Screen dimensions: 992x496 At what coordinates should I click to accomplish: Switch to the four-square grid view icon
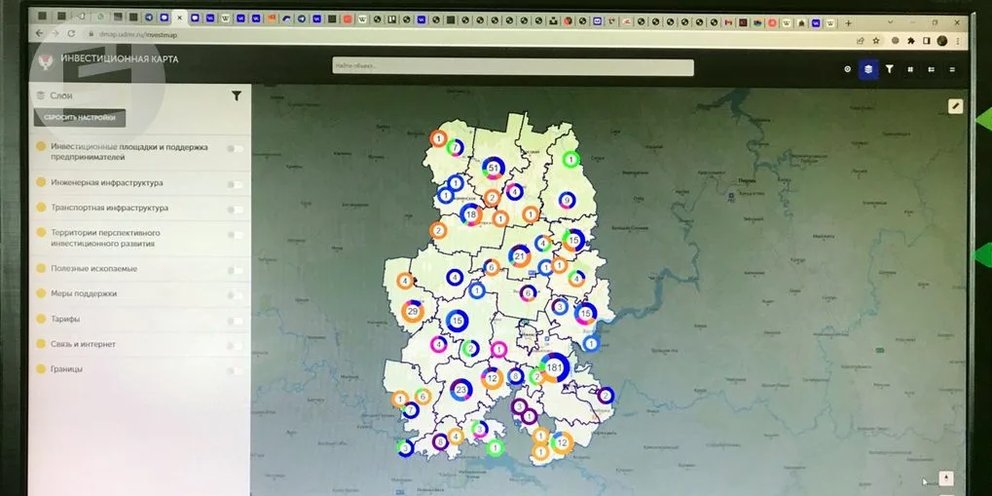[910, 70]
